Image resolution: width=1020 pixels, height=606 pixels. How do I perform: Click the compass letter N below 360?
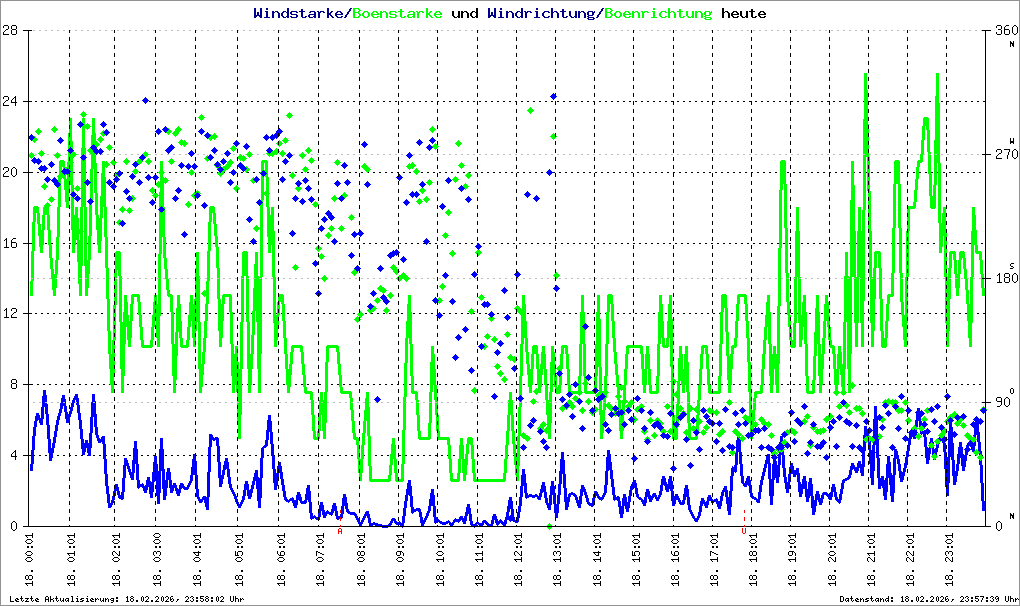1012,44
